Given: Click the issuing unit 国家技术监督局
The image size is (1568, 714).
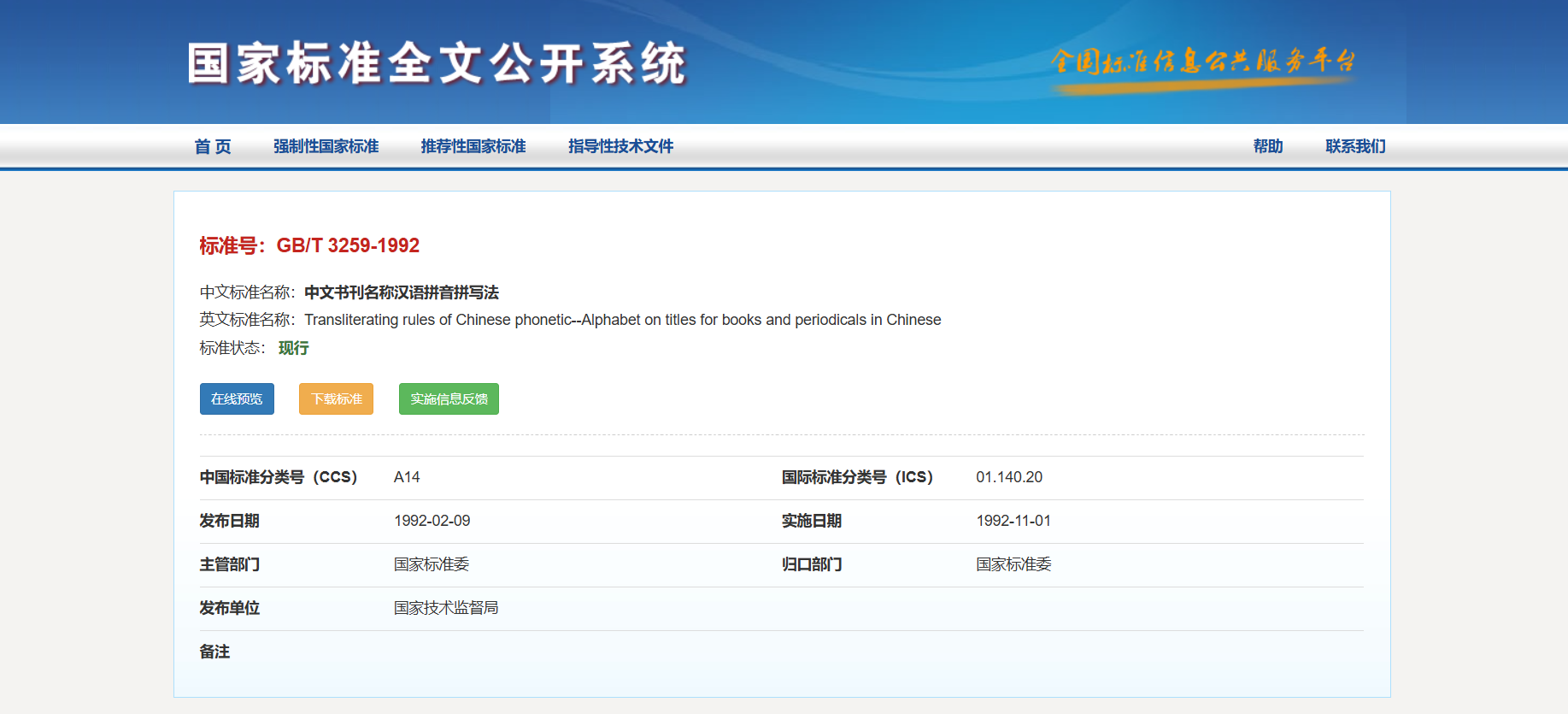Looking at the screenshot, I should 446,608.
